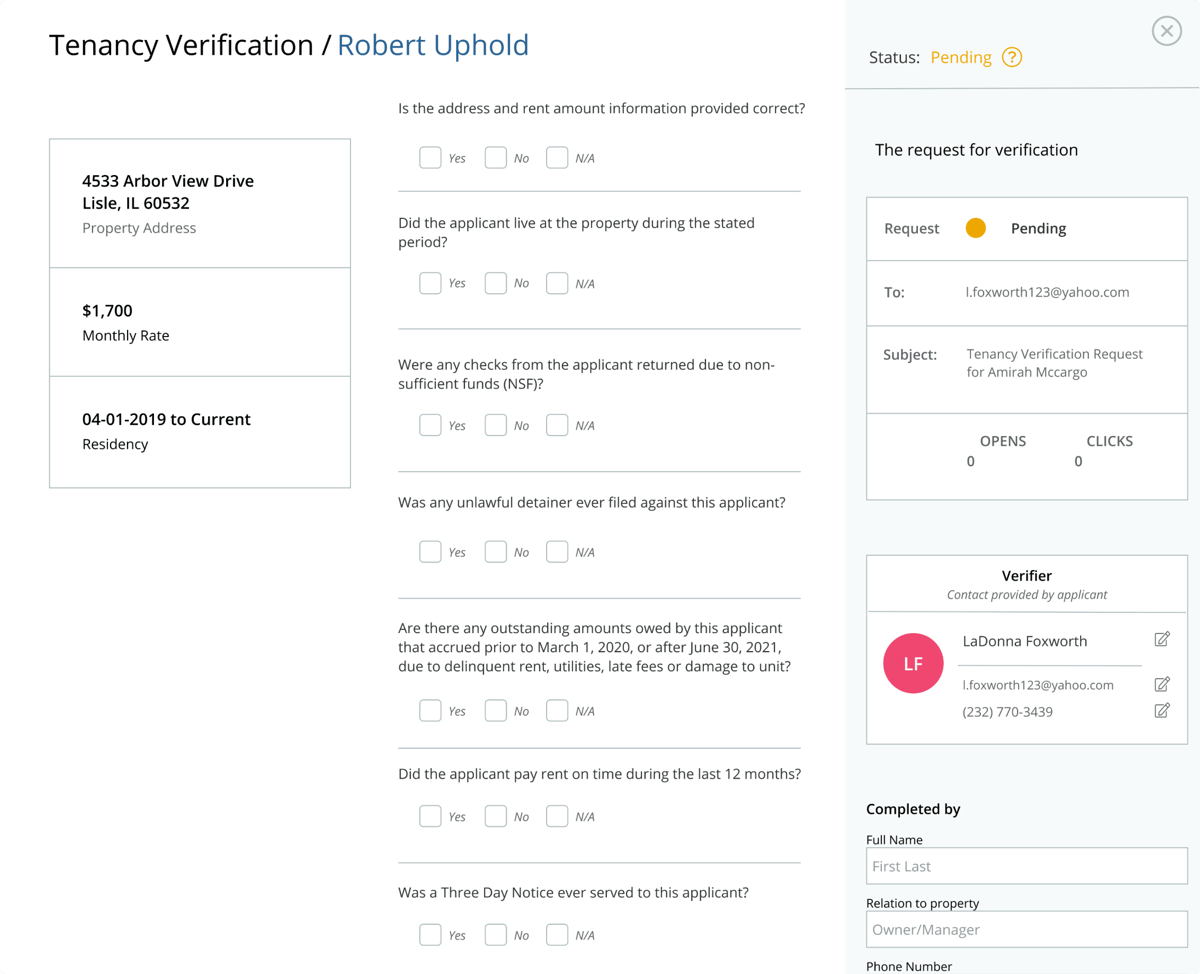Click the edit icon next to LaDonna Foxworth
Screen dimensions: 1200x974
click(1162, 639)
